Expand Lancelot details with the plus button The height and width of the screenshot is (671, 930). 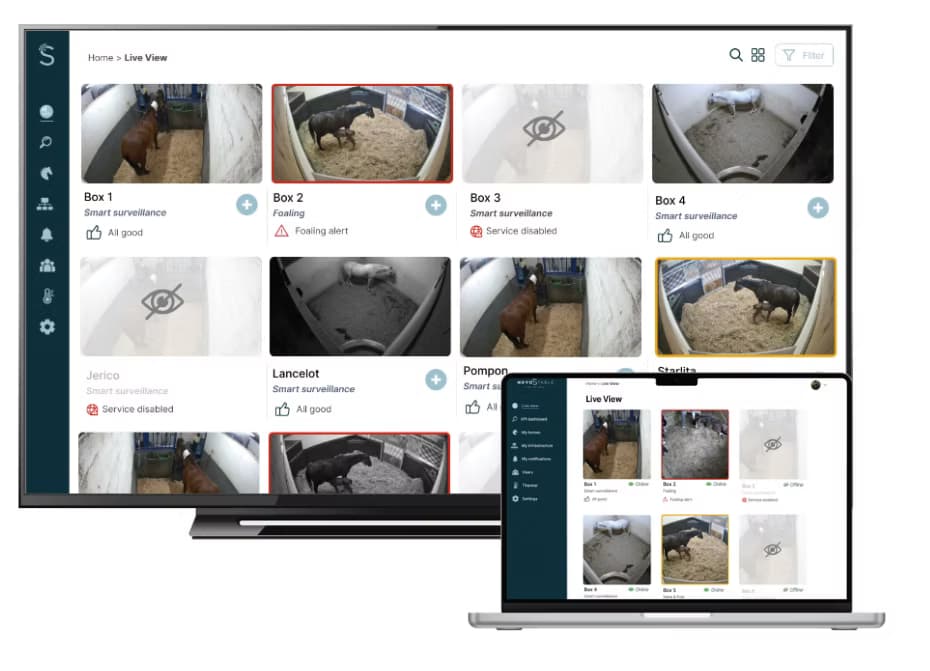click(x=435, y=380)
